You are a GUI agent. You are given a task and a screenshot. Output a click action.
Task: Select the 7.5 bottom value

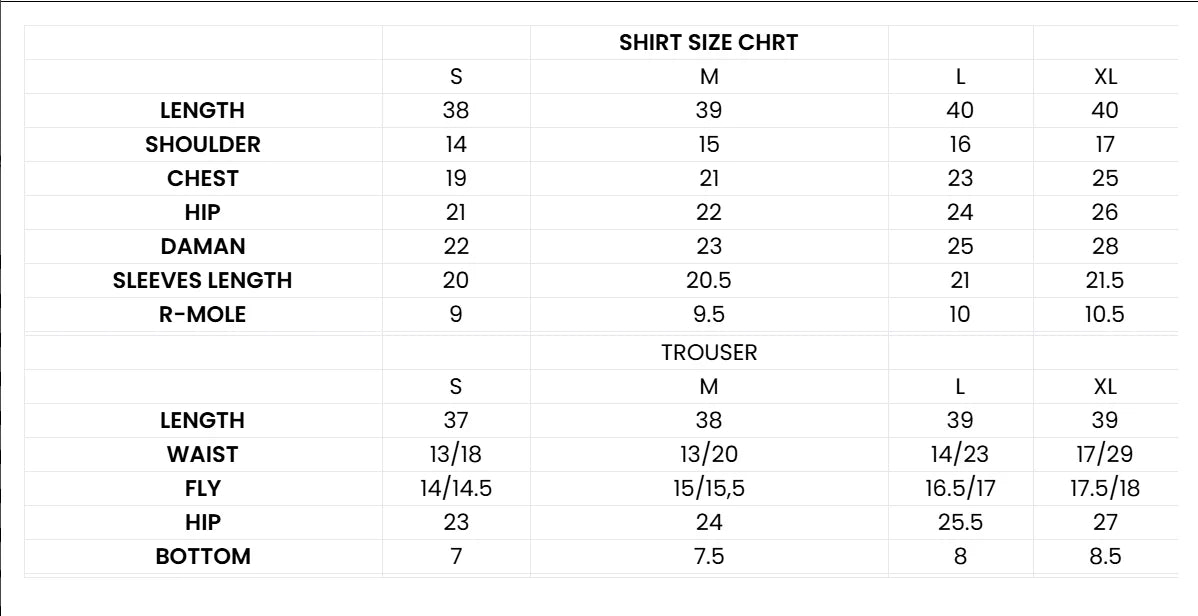click(708, 557)
